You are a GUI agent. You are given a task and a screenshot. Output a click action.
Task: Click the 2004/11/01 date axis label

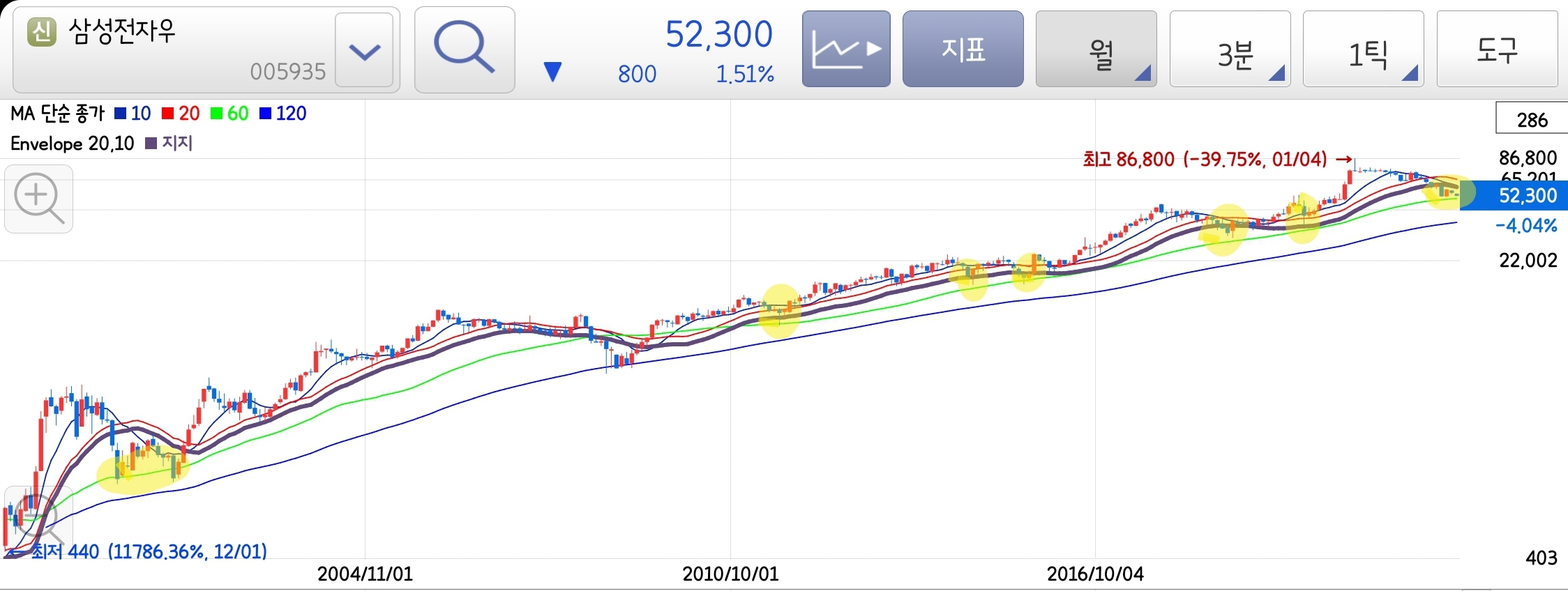coord(365,574)
